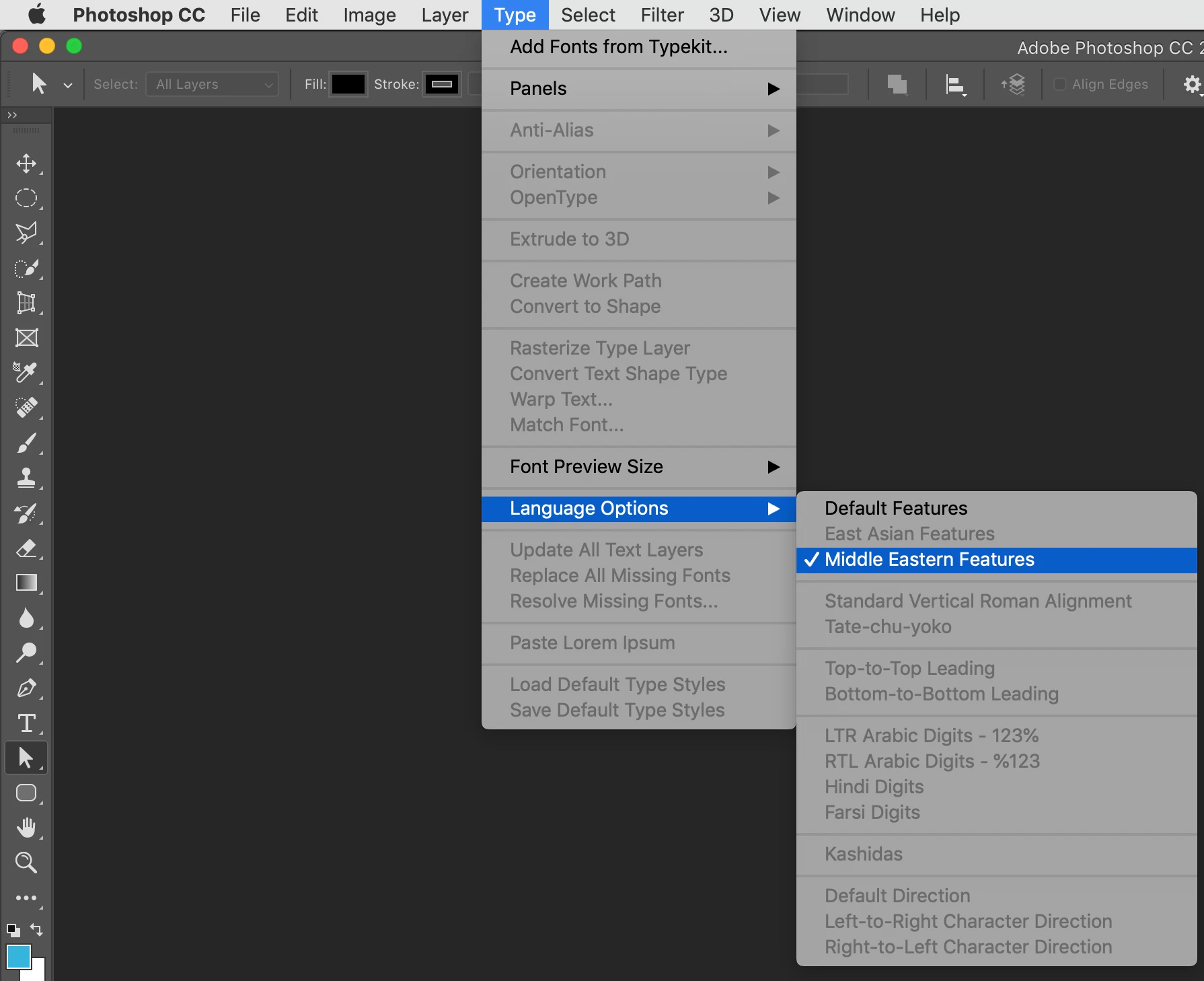This screenshot has height=981, width=1204.
Task: Select the Quick Selection tool
Action: point(26,268)
